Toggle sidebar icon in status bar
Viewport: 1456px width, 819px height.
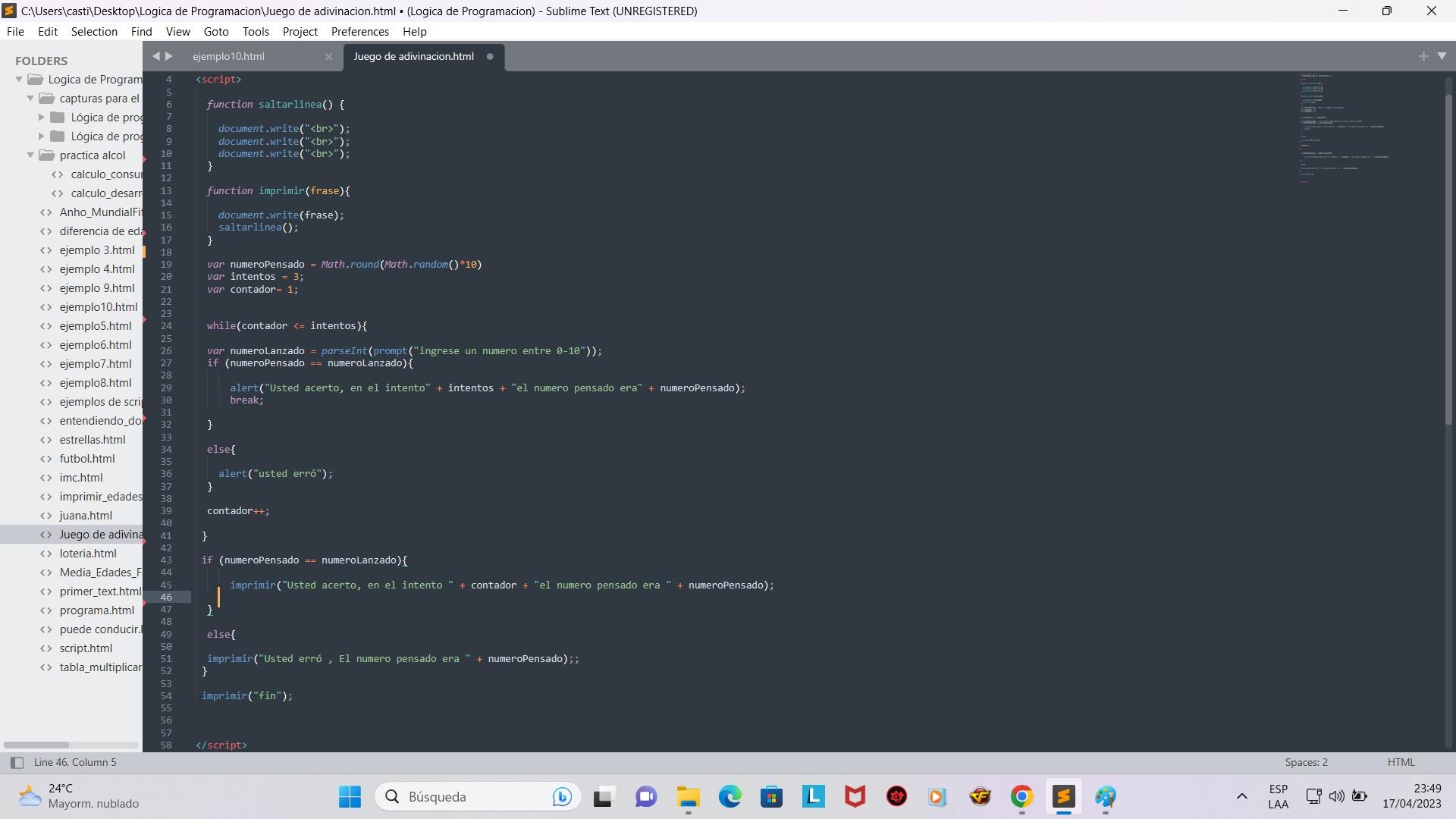tap(17, 762)
